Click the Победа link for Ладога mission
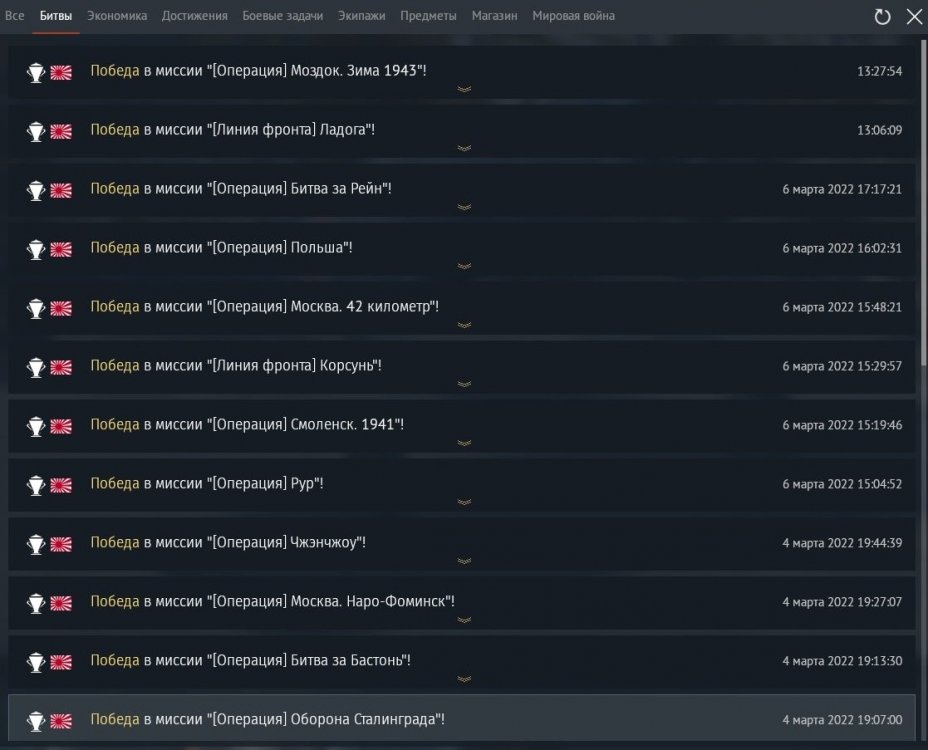This screenshot has height=750, width=928. 114,130
